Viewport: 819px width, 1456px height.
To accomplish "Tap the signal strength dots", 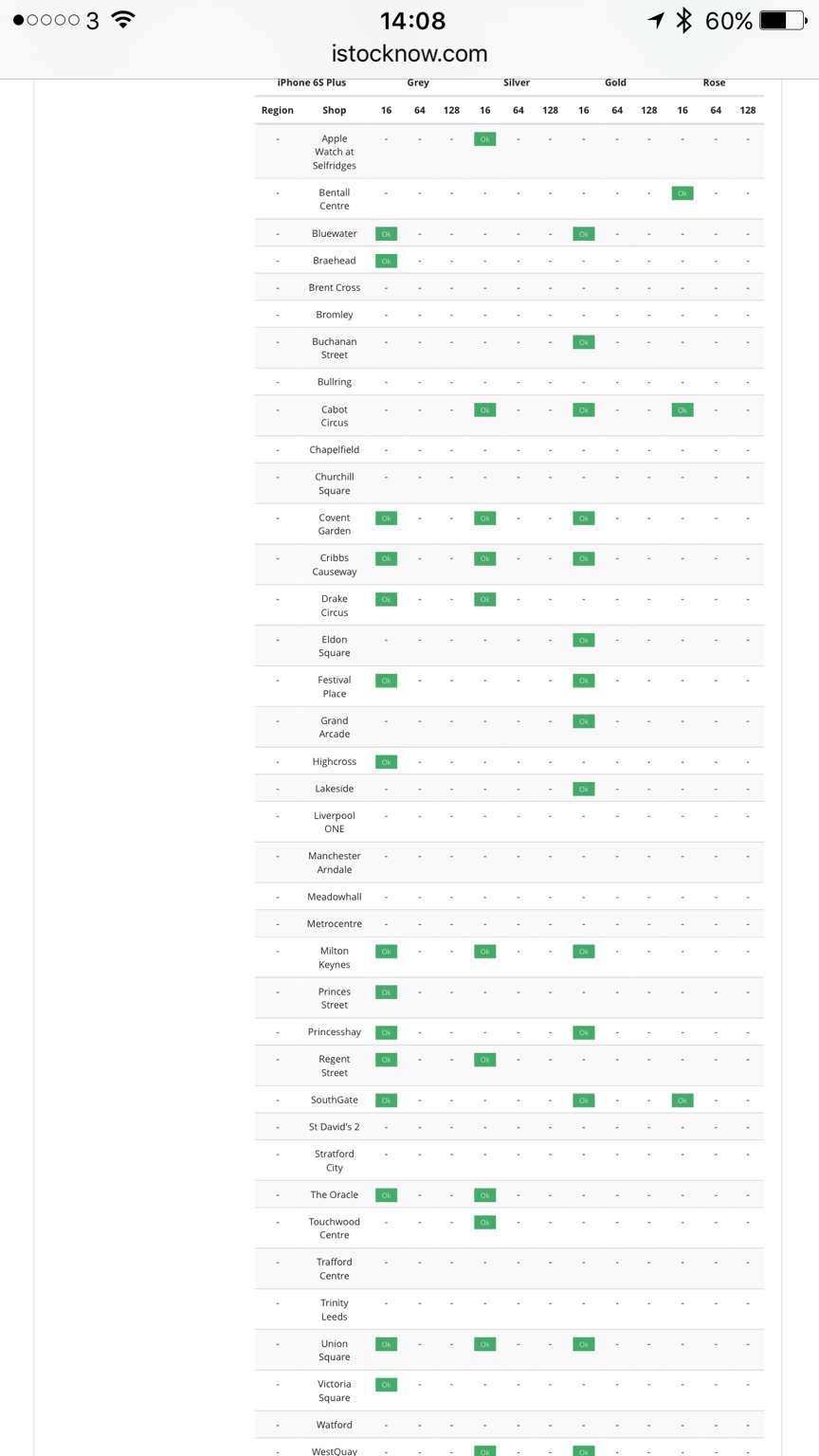I will click(46, 20).
